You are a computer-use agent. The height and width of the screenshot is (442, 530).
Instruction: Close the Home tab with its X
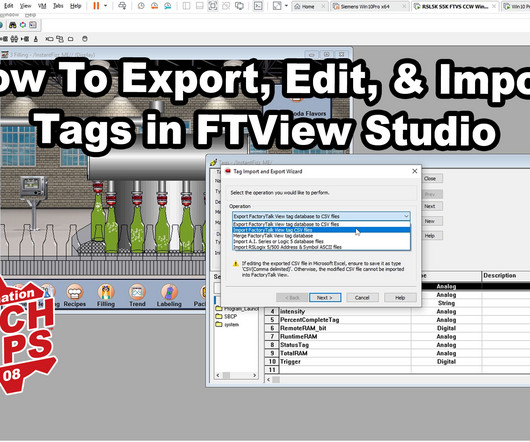click(x=323, y=6)
